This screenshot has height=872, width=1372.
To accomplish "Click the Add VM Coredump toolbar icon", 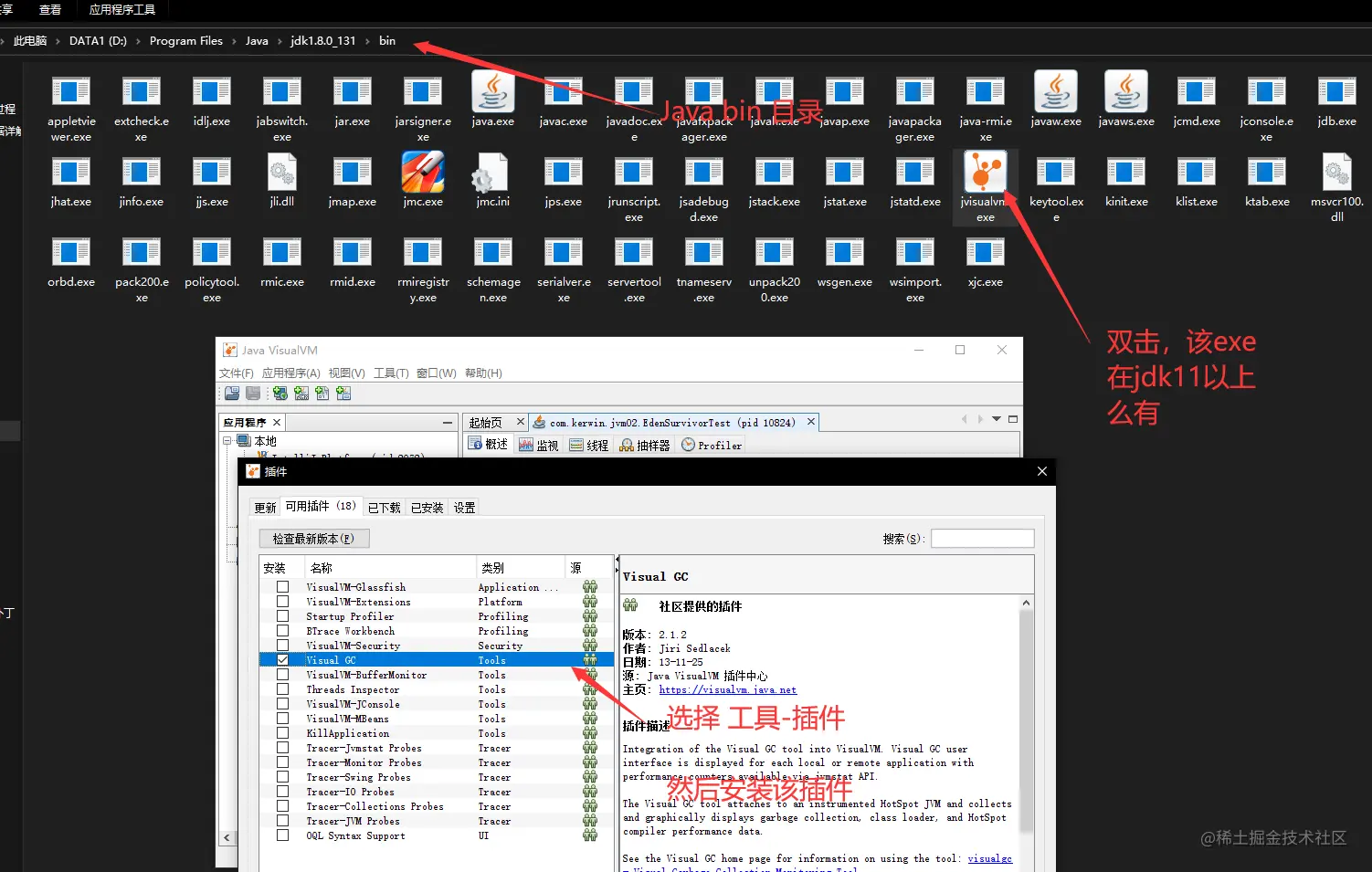I will [x=322, y=394].
